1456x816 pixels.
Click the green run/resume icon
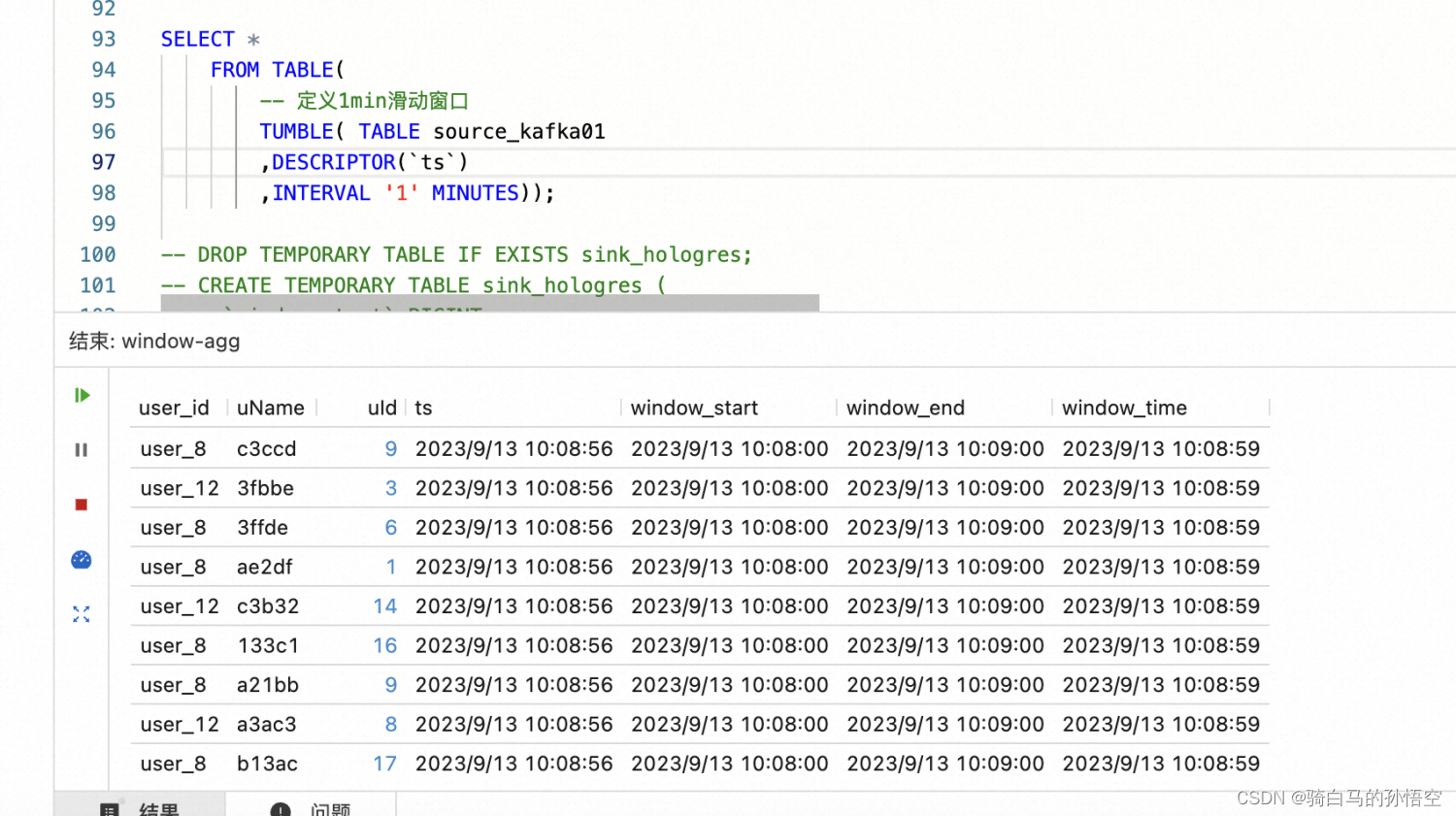(x=82, y=395)
